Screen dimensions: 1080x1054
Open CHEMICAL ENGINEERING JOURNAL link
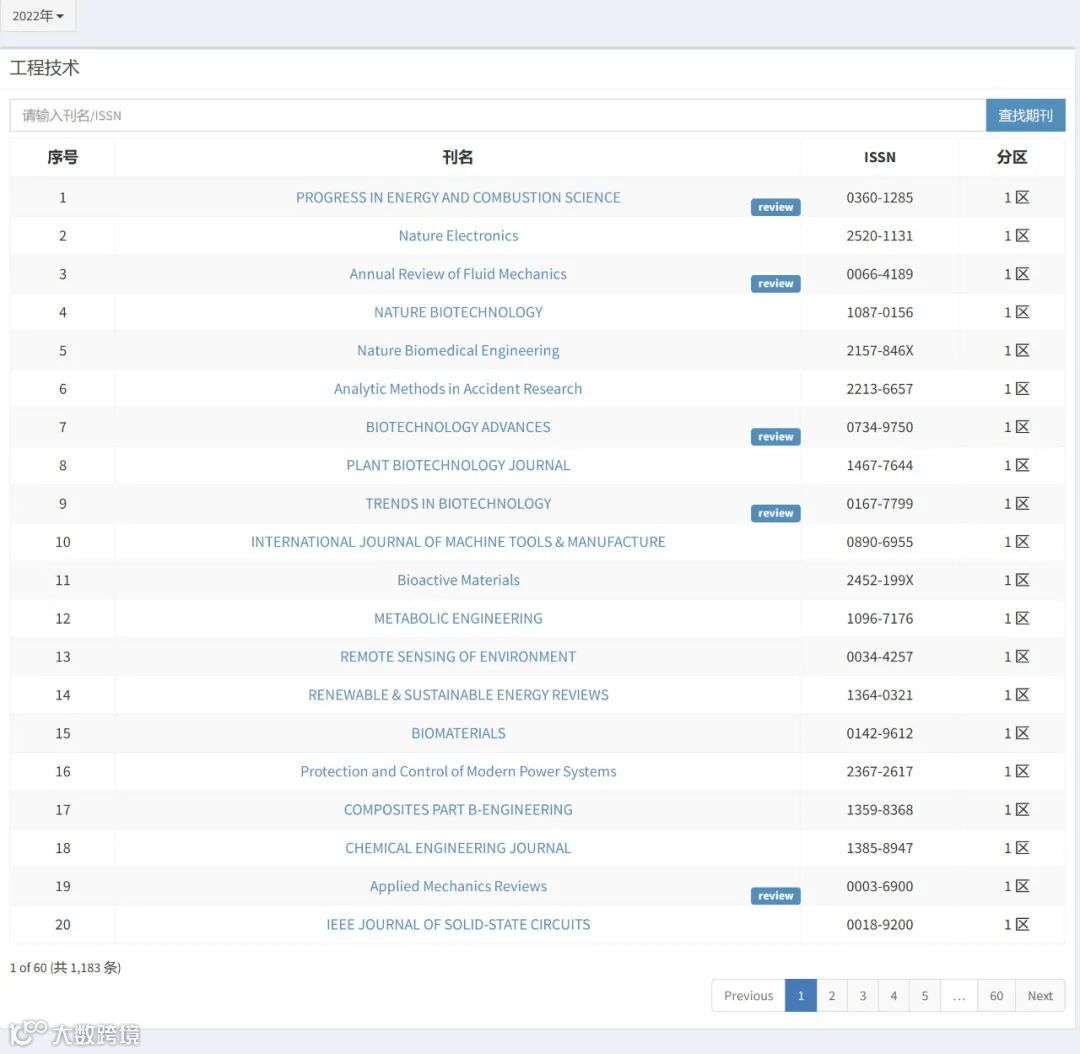(x=458, y=848)
